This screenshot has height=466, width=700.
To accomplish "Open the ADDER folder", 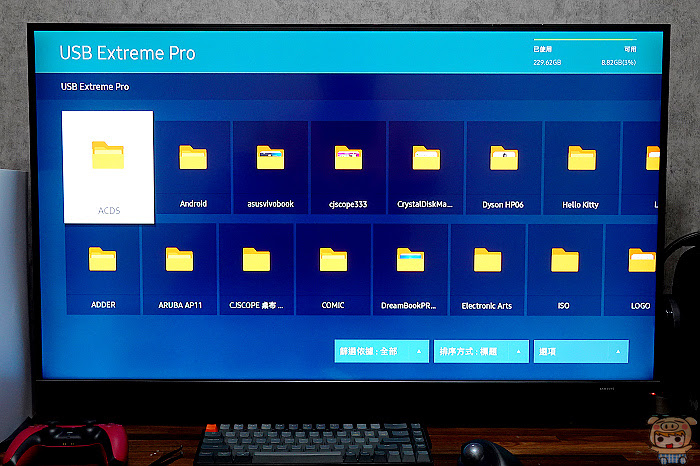I will pos(103,270).
